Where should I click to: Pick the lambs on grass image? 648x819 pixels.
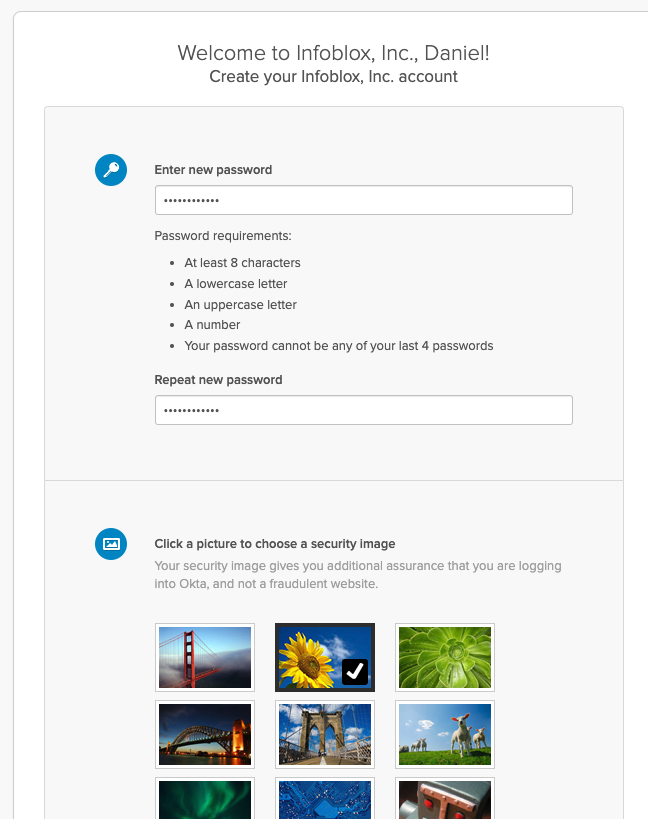click(445, 735)
